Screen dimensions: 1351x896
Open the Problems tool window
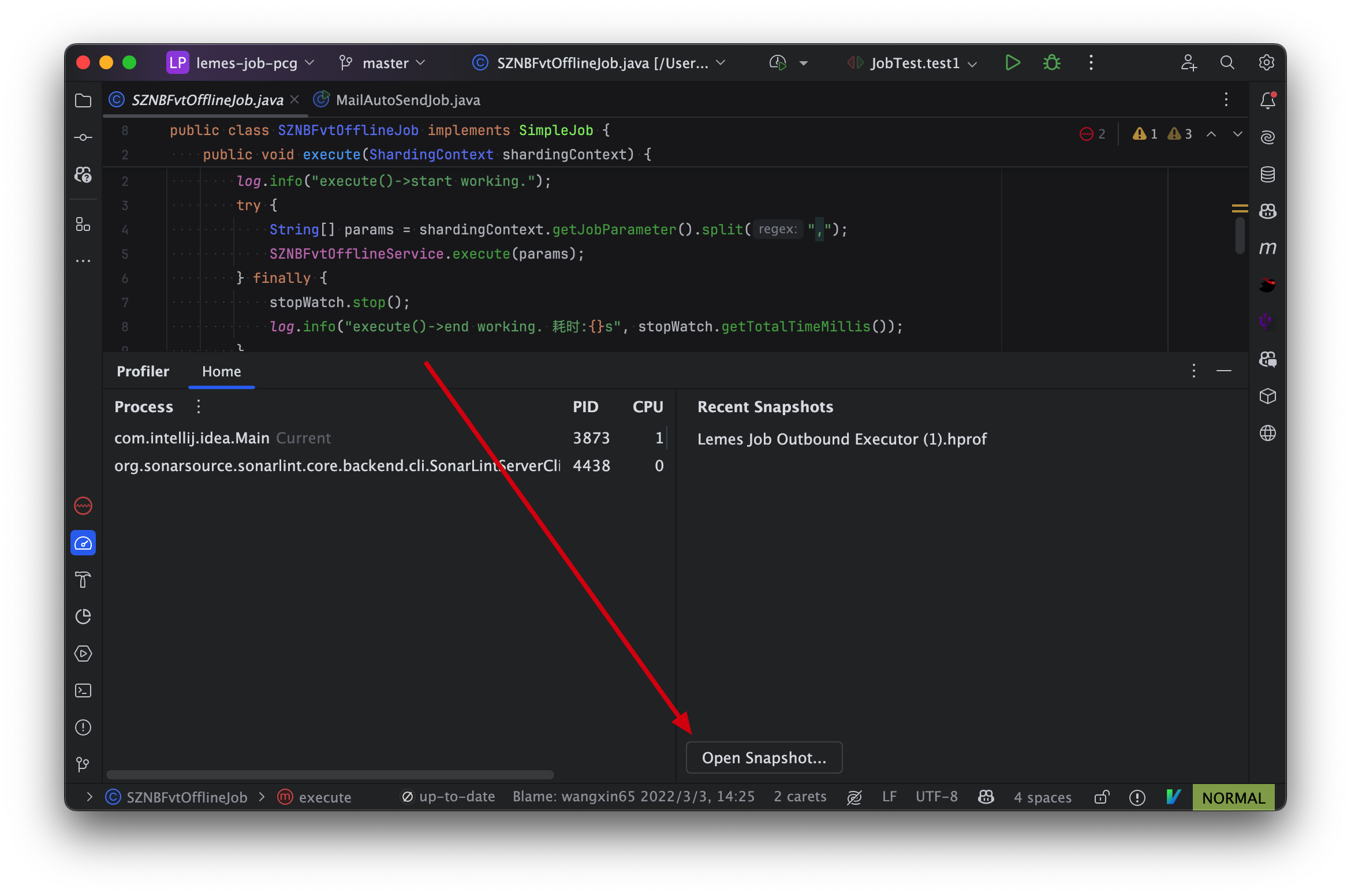83,727
